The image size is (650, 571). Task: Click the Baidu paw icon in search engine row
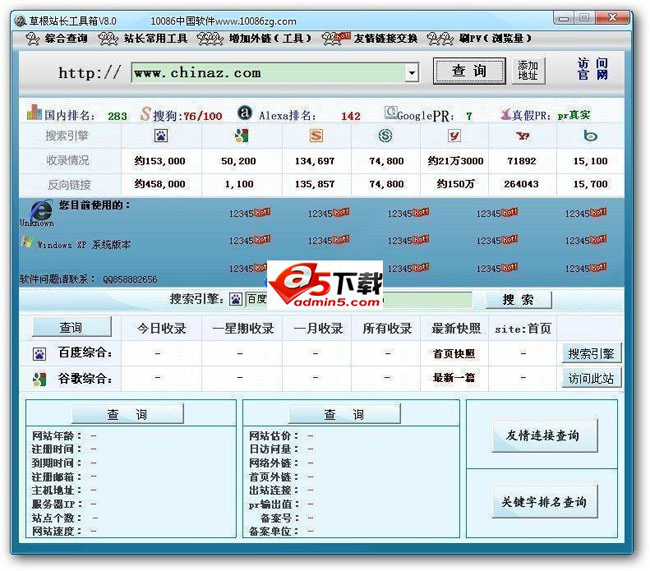pos(161,136)
